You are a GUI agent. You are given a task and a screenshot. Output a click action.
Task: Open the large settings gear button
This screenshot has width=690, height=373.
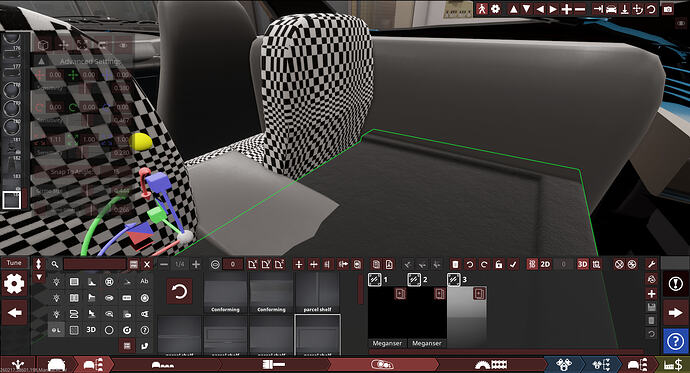pyautogui.click(x=14, y=284)
